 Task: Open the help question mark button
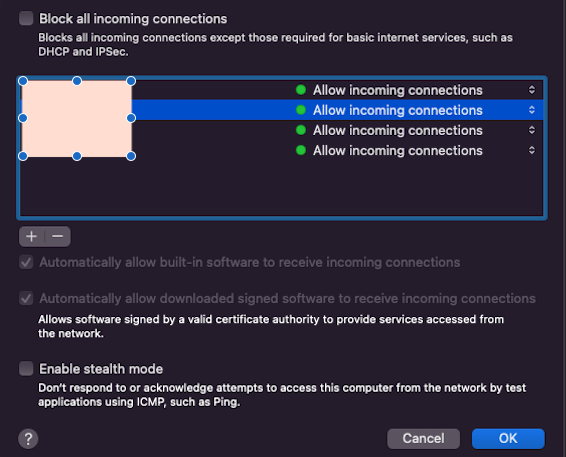coord(28,439)
